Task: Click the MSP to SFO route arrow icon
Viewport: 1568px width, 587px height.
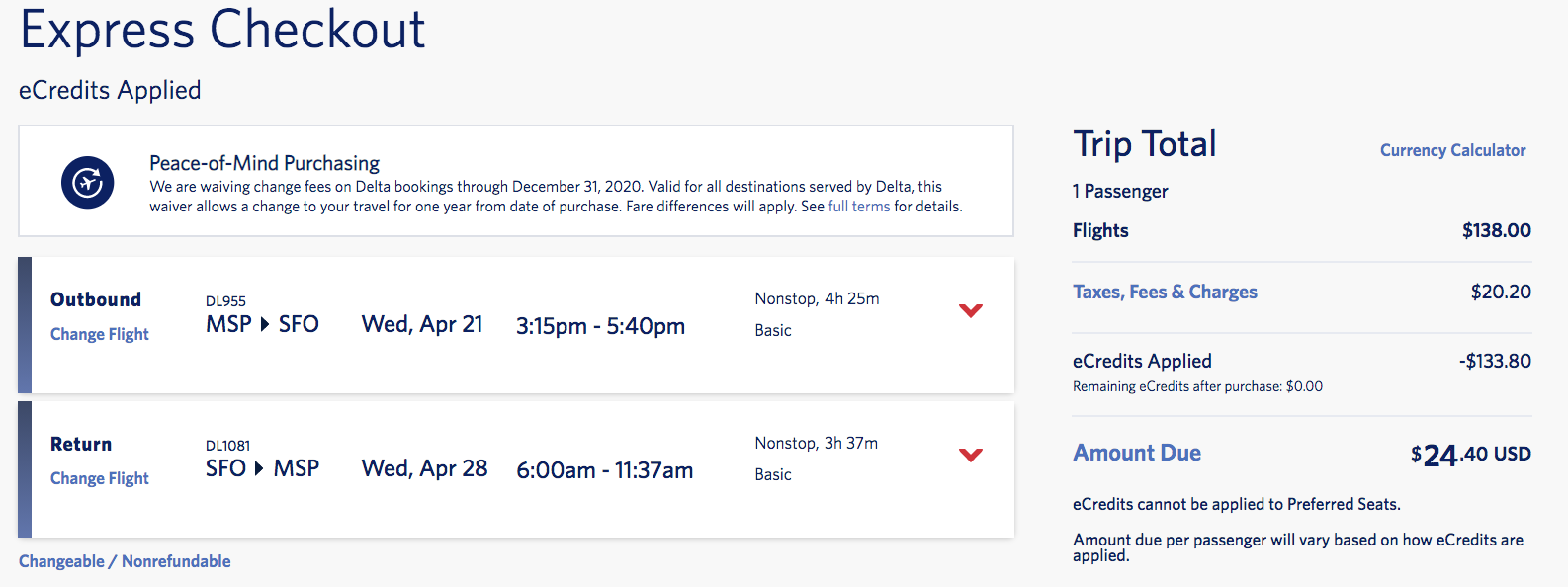Action: (x=263, y=323)
